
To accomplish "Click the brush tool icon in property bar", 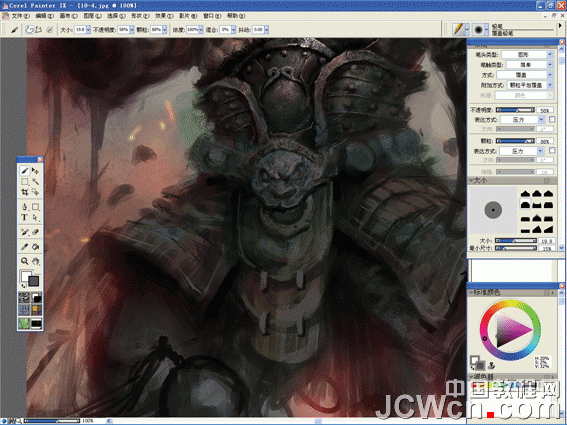I will (14, 30).
